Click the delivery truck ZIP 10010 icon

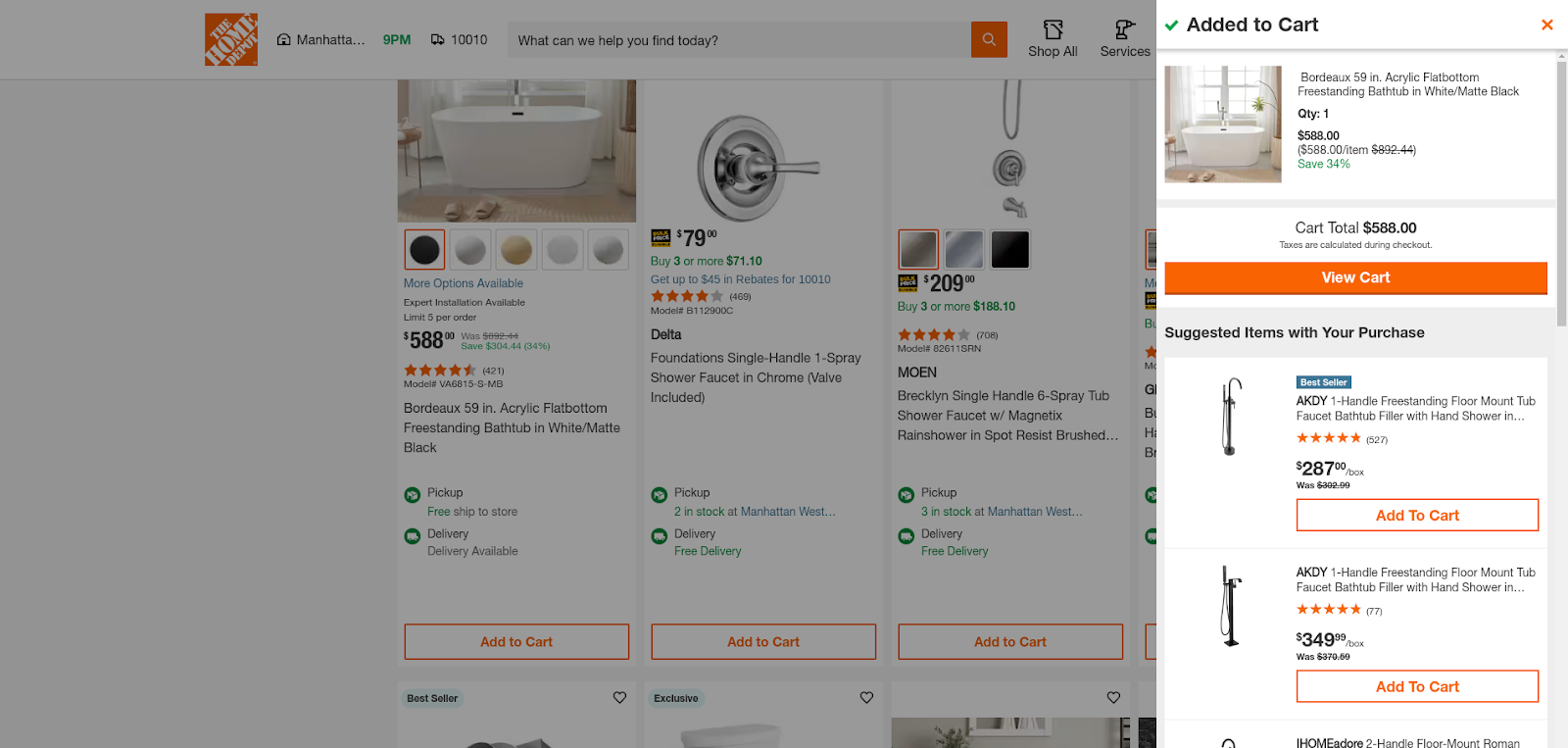(438, 40)
